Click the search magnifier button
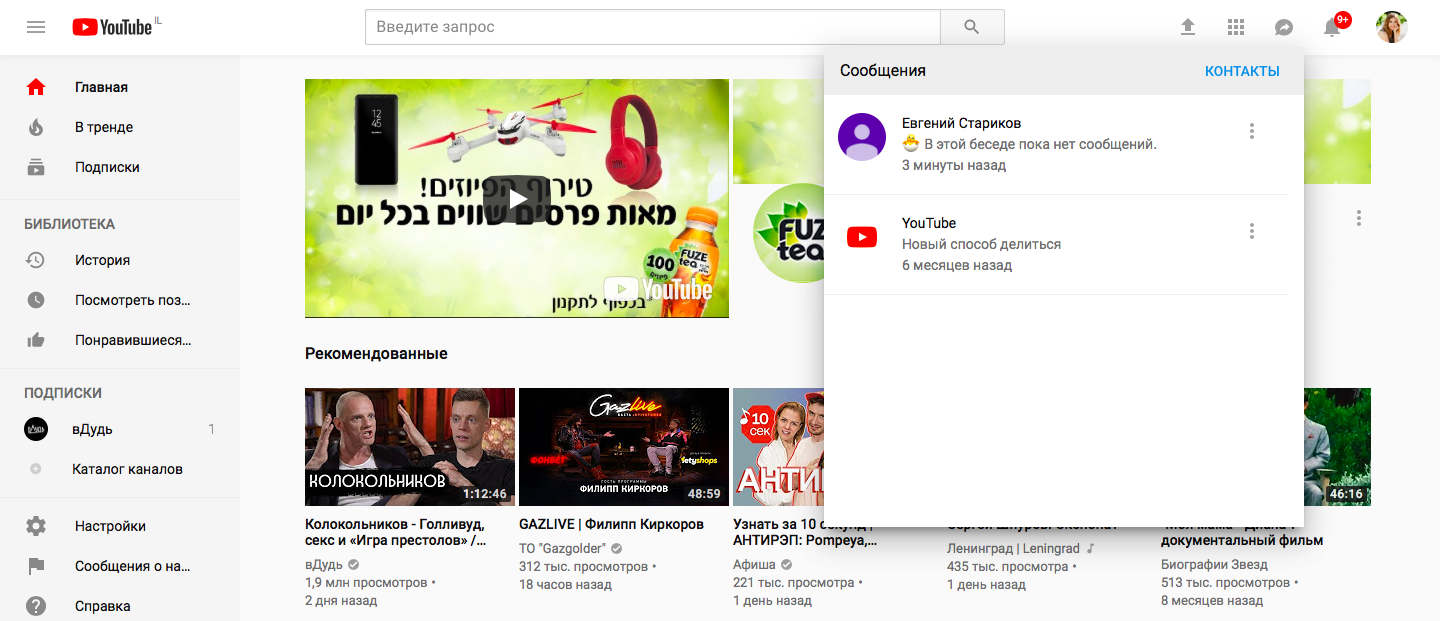The height and width of the screenshot is (621, 1440). point(972,27)
